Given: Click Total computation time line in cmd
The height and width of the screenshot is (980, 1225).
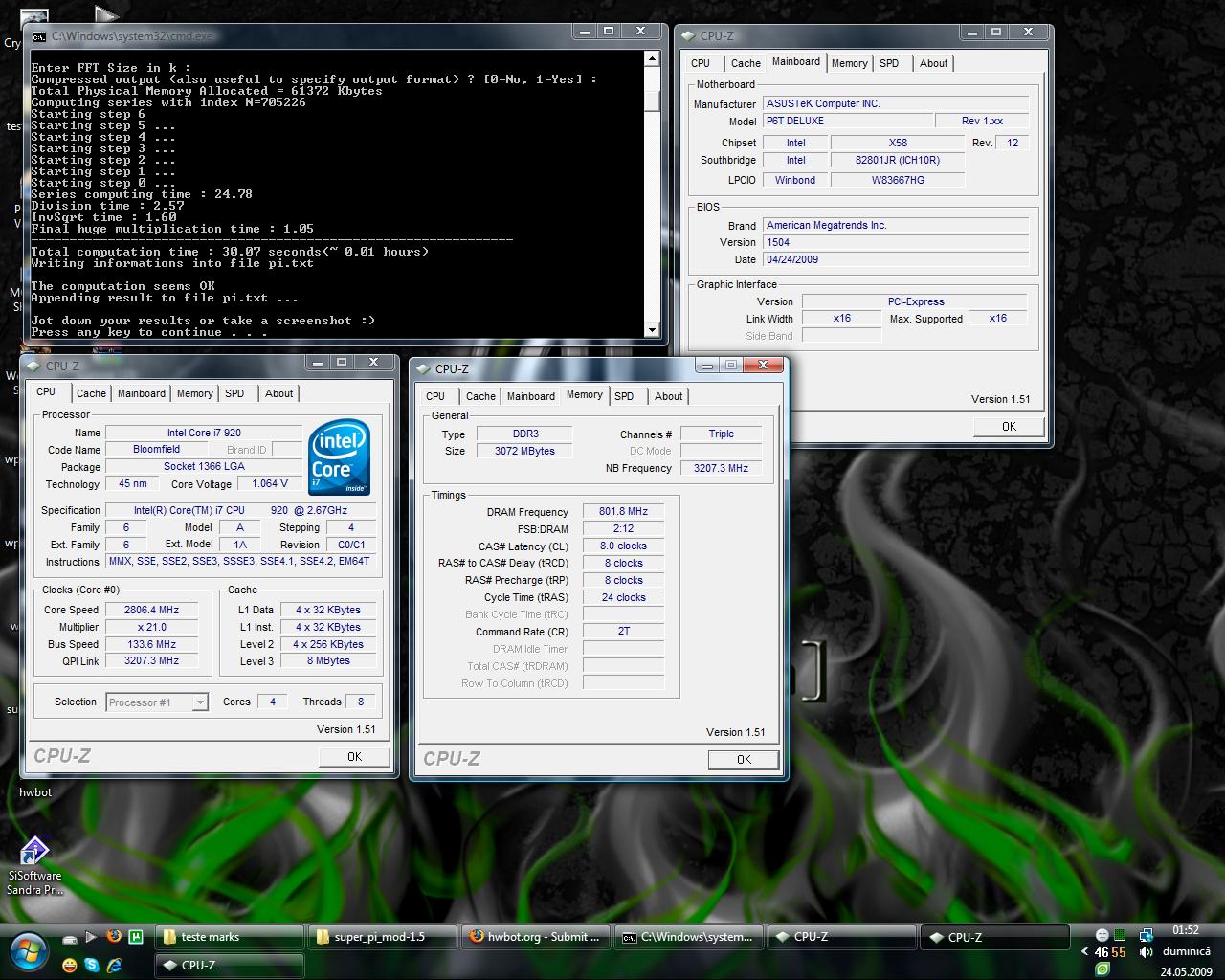Looking at the screenshot, I should (x=230, y=252).
